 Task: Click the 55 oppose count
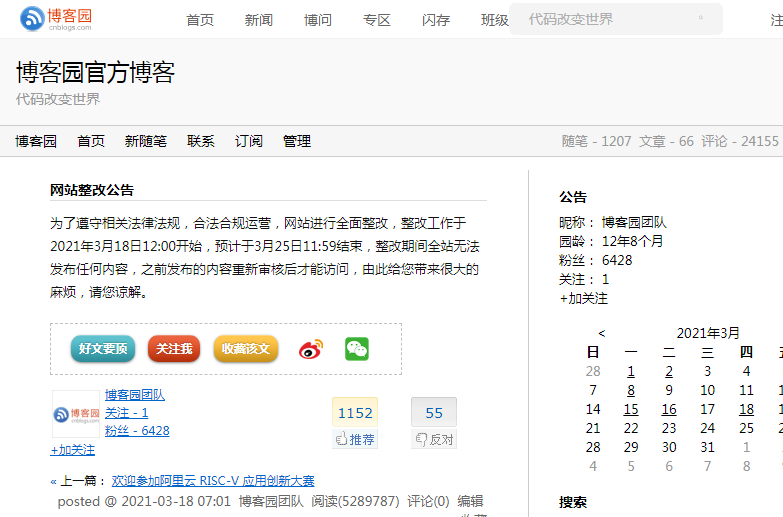[x=434, y=413]
